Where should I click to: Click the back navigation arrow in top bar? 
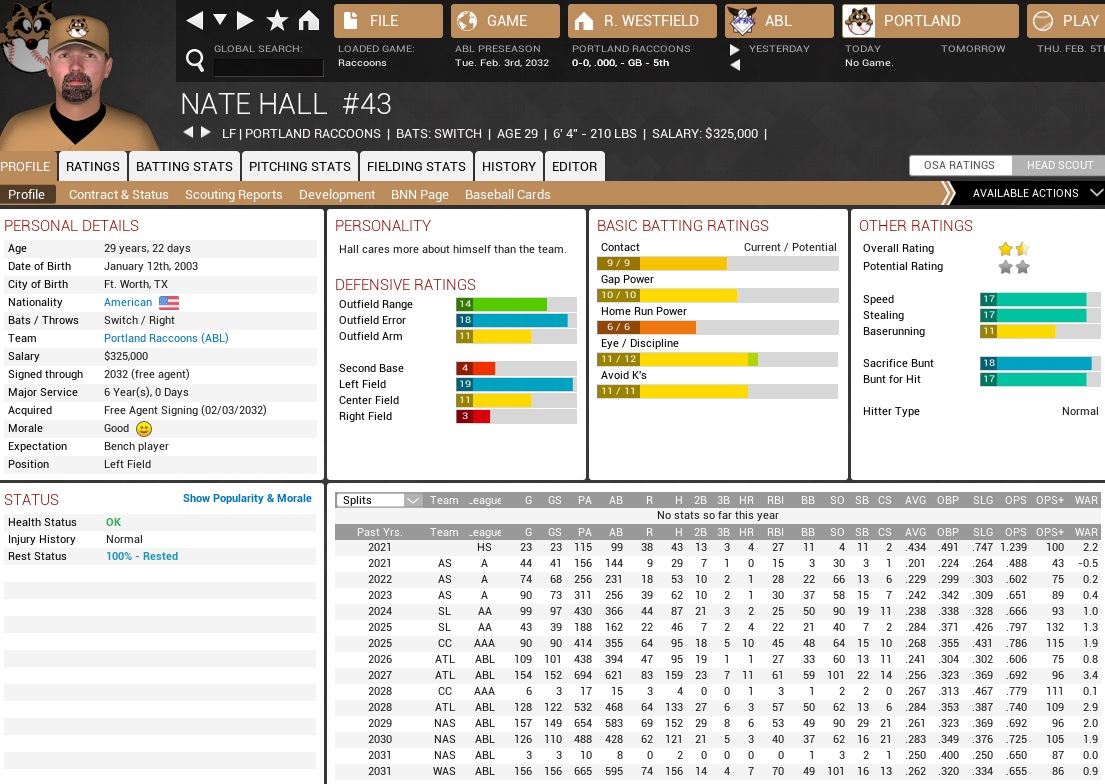coord(195,21)
